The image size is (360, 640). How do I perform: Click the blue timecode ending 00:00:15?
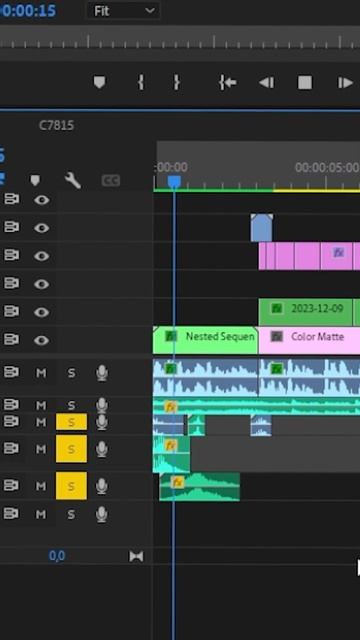[x=28, y=11]
